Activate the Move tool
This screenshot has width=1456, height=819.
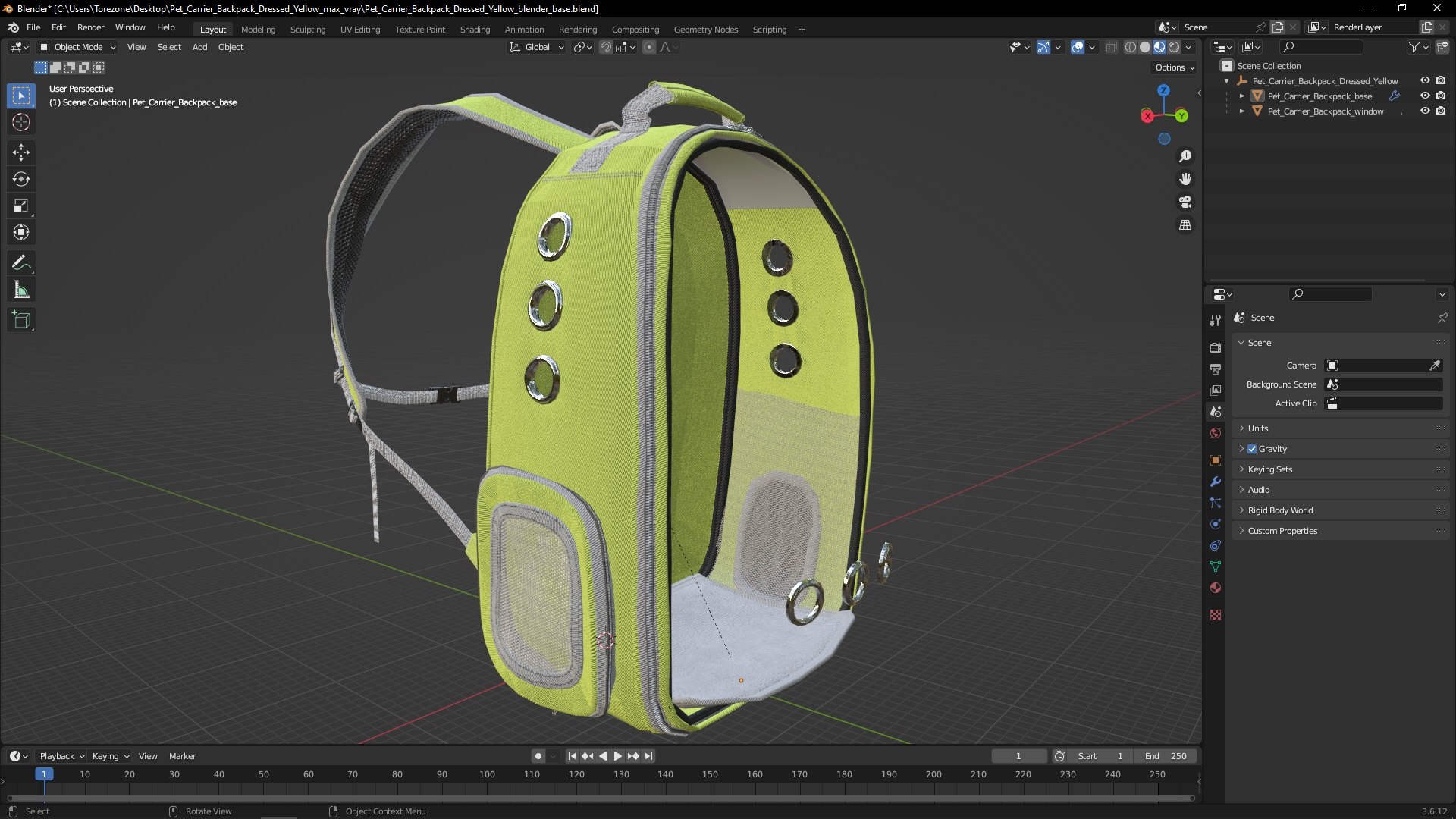[21, 152]
